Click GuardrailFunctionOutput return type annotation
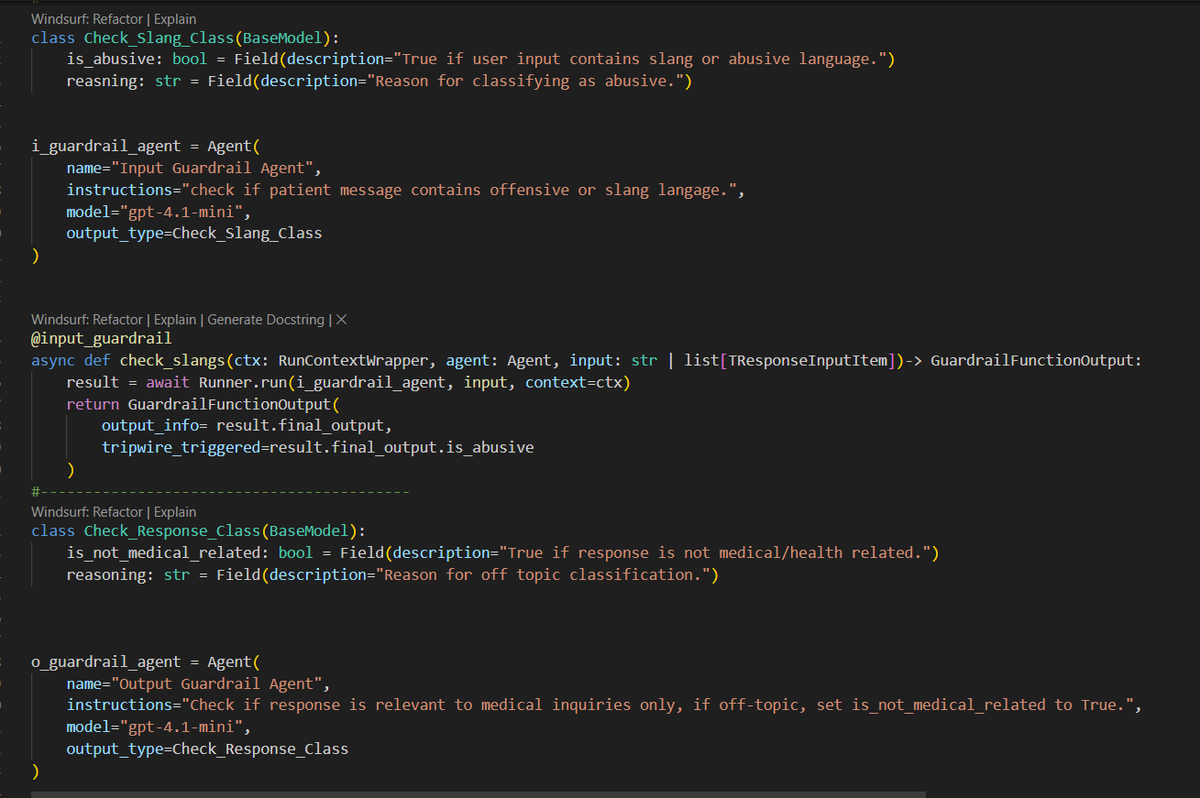Viewport: 1200px width, 798px height. 1032,360
